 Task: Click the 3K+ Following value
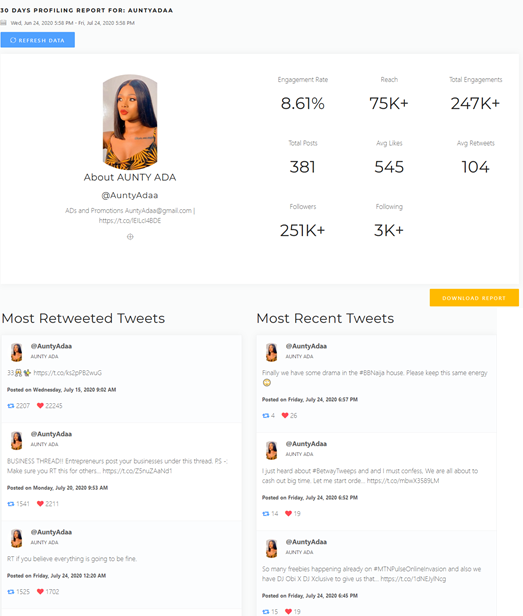click(389, 231)
